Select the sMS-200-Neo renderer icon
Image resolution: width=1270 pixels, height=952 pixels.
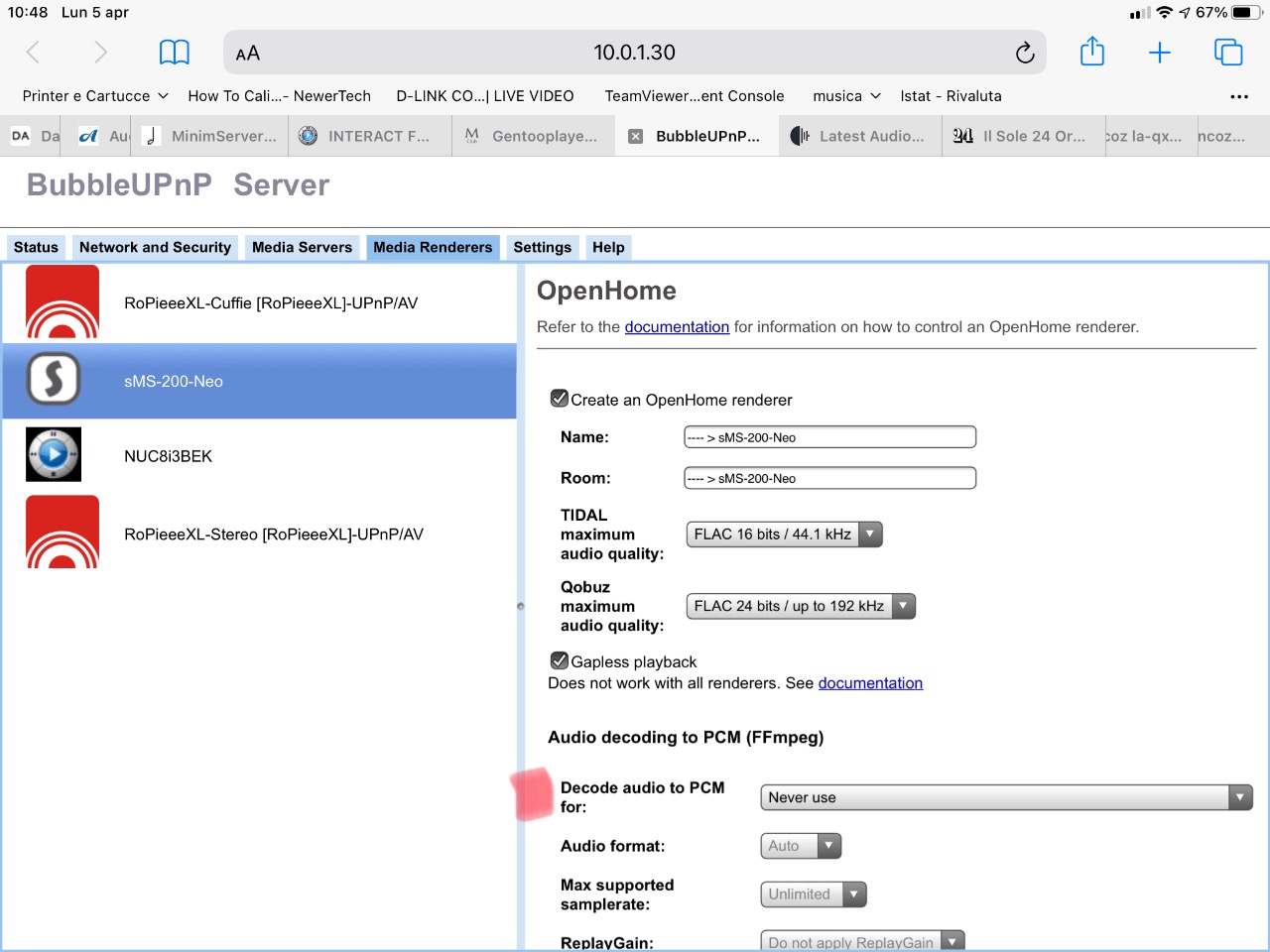(54, 380)
